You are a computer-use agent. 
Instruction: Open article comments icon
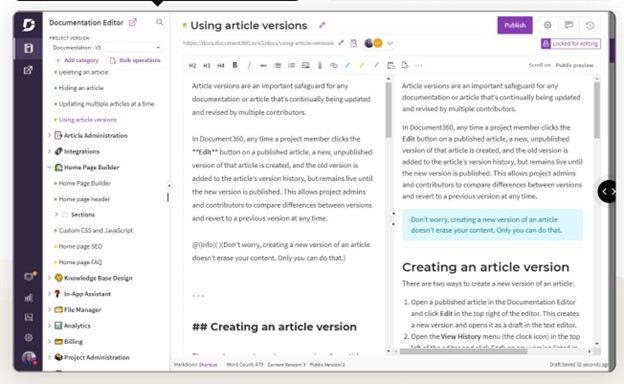point(569,25)
